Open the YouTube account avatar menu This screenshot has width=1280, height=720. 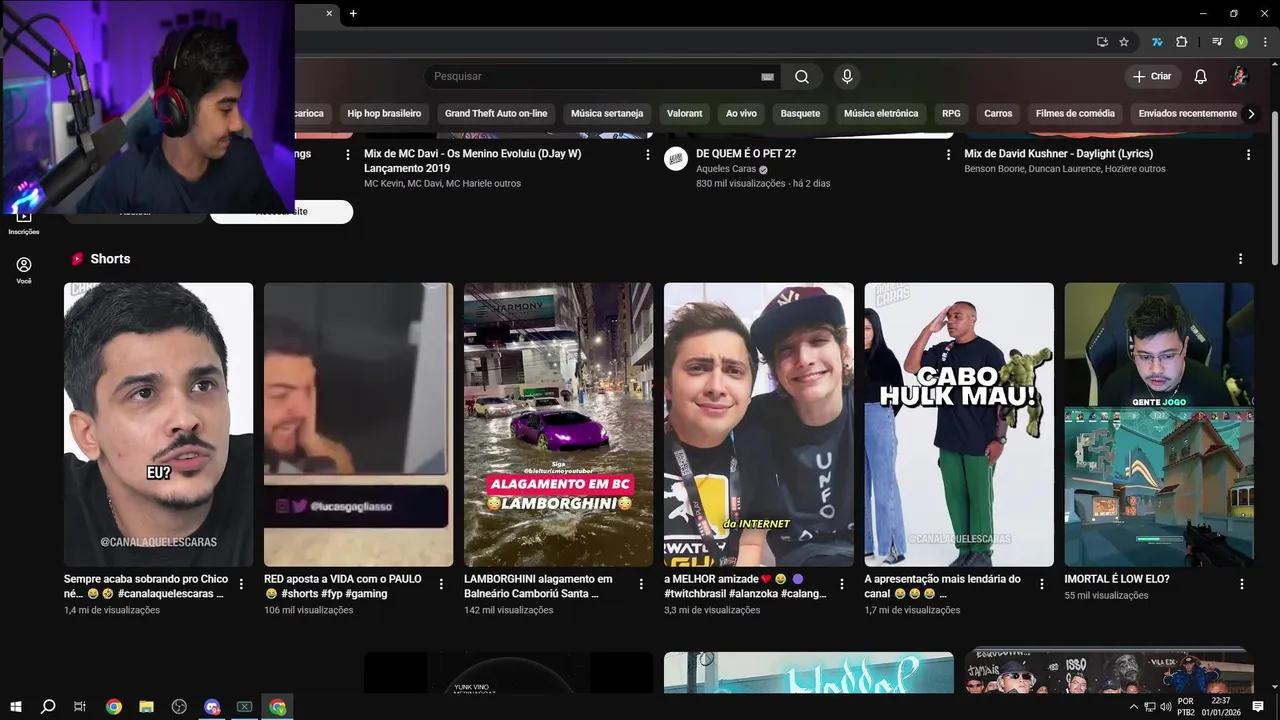pyautogui.click(x=1238, y=76)
